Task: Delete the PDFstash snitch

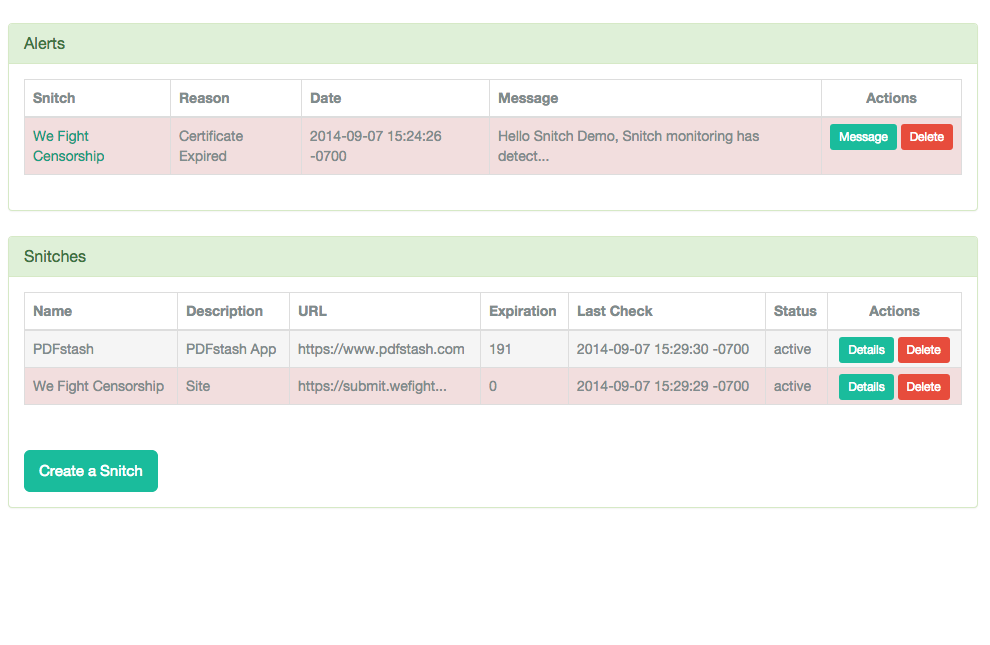Action: tap(923, 350)
